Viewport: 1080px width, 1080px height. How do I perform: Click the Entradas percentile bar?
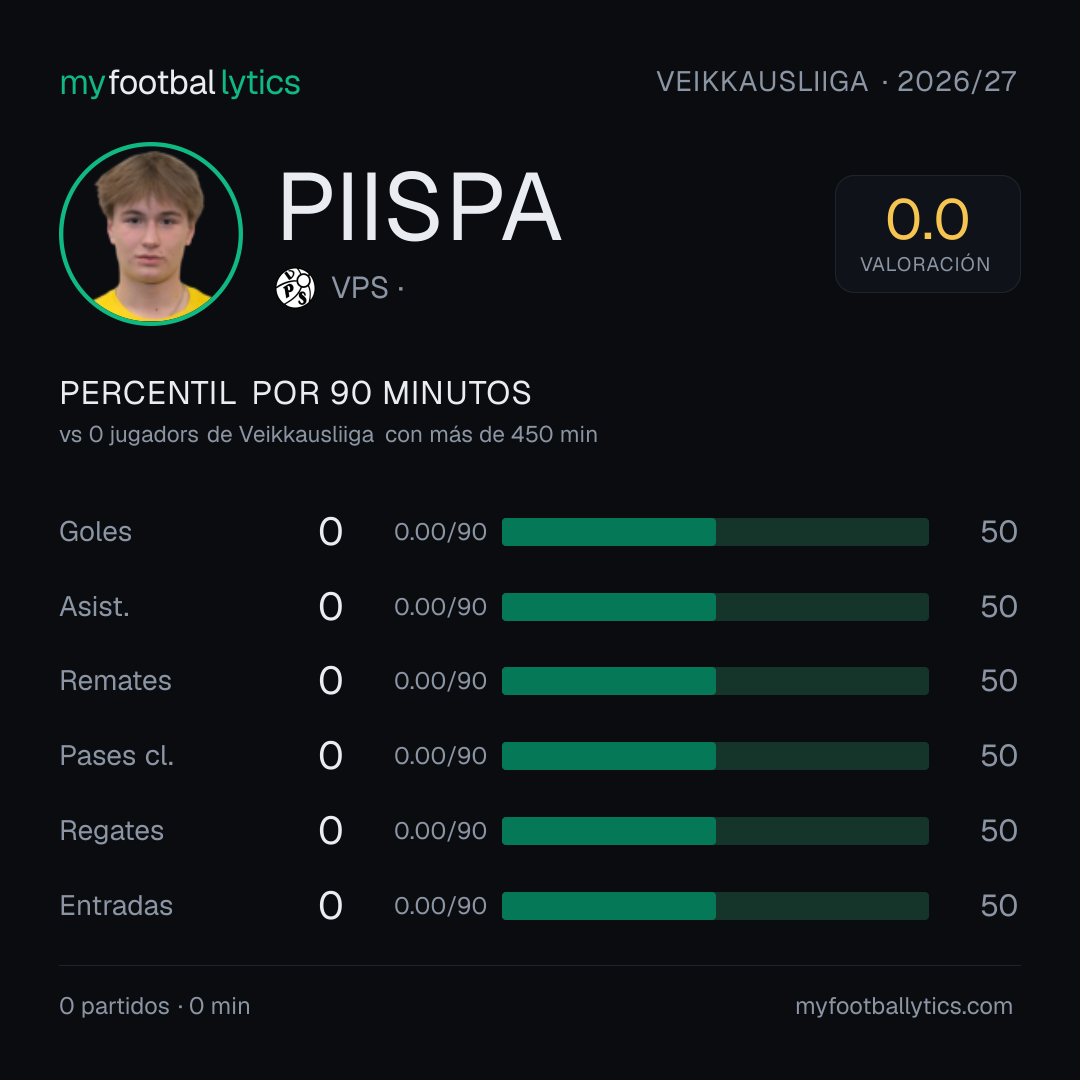click(715, 906)
